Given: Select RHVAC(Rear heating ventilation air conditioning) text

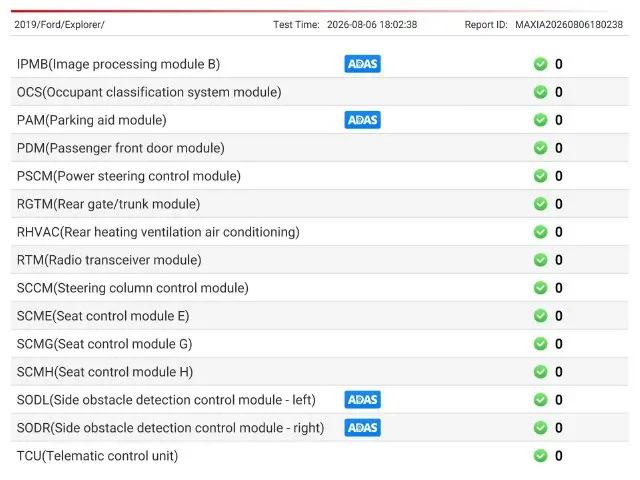Looking at the screenshot, I should [158, 232].
